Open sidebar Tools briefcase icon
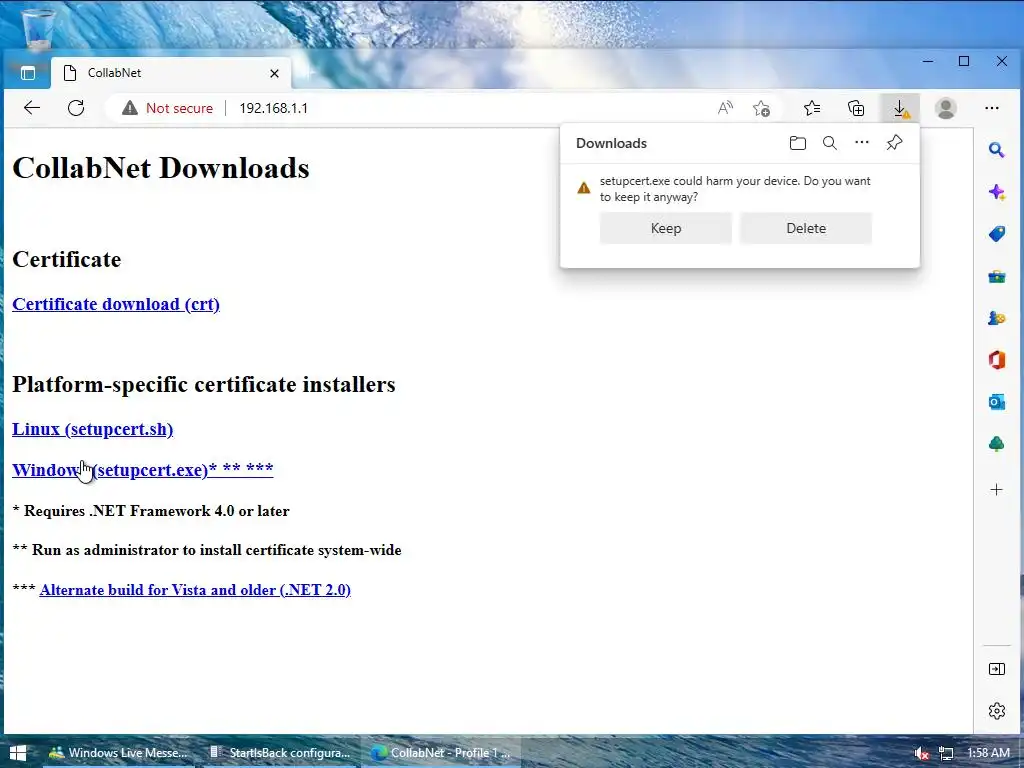 997,276
